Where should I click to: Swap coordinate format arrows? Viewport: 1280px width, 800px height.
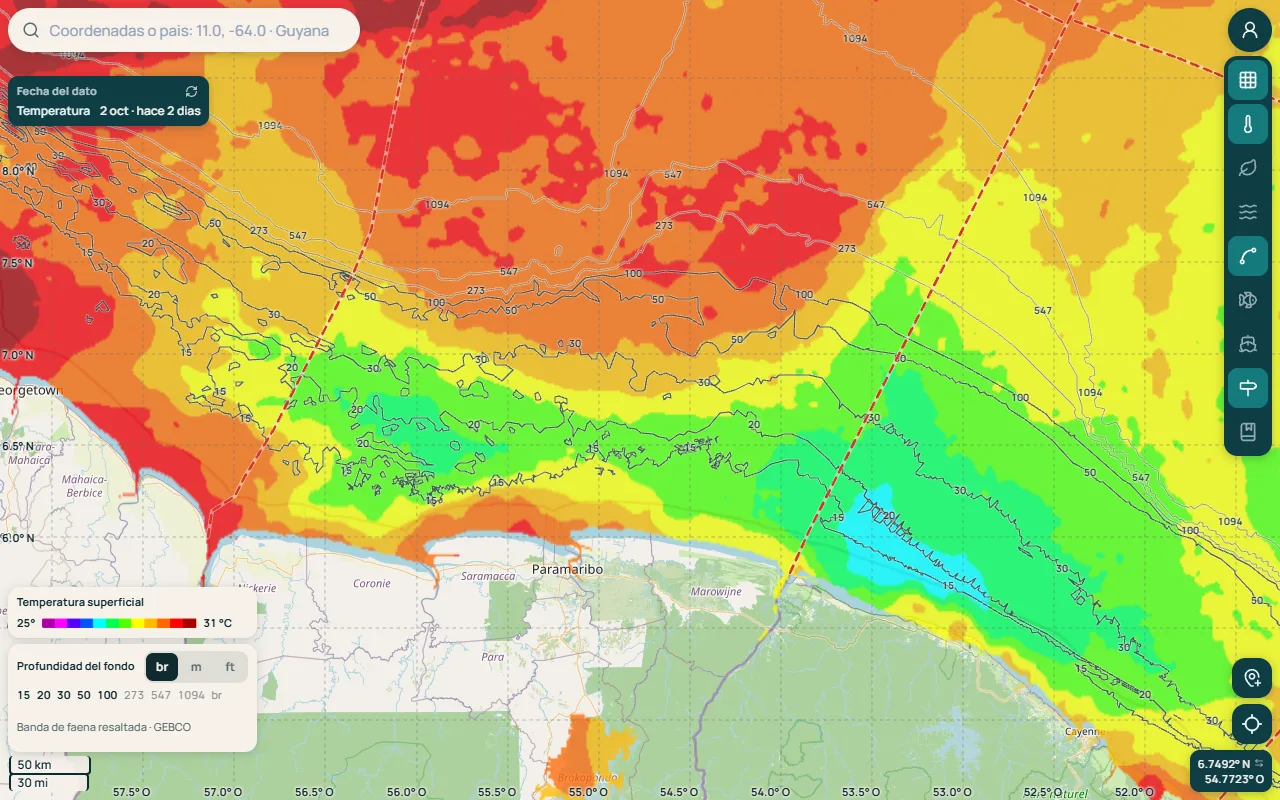pos(1260,764)
